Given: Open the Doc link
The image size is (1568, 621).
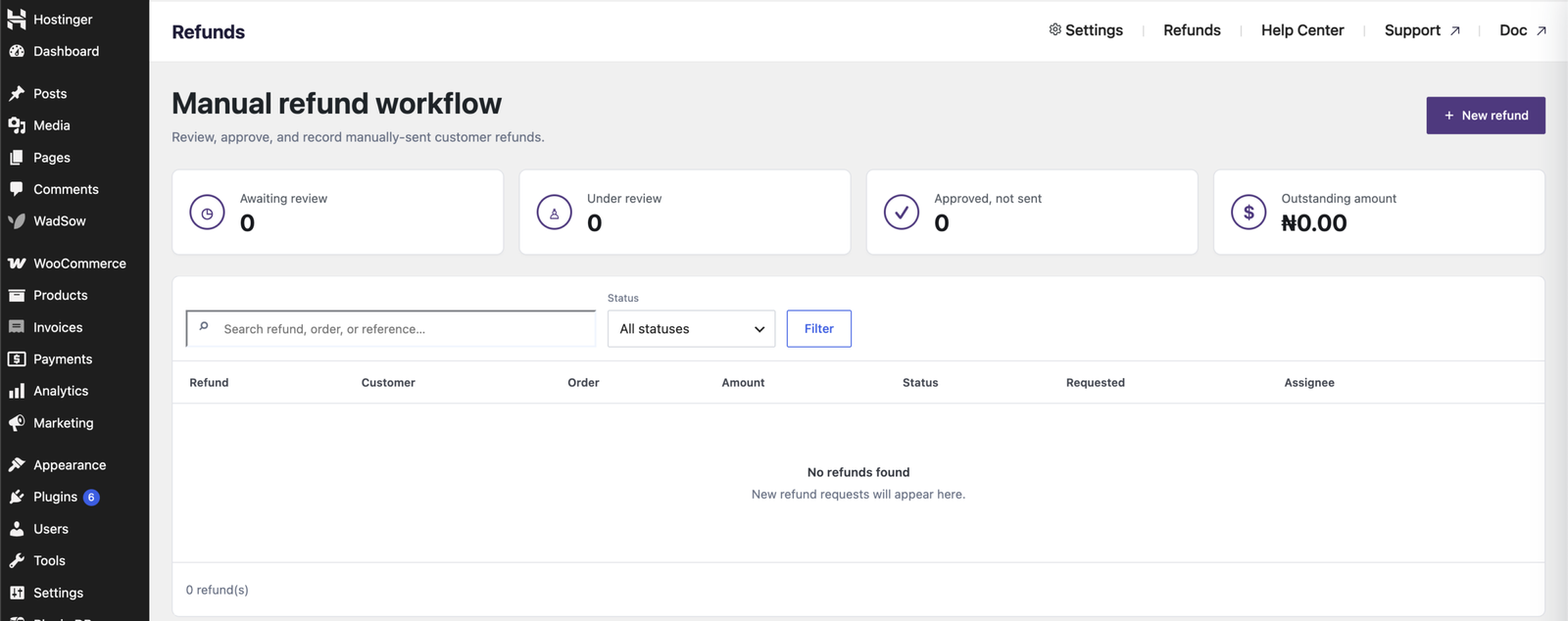Looking at the screenshot, I should [x=1523, y=30].
